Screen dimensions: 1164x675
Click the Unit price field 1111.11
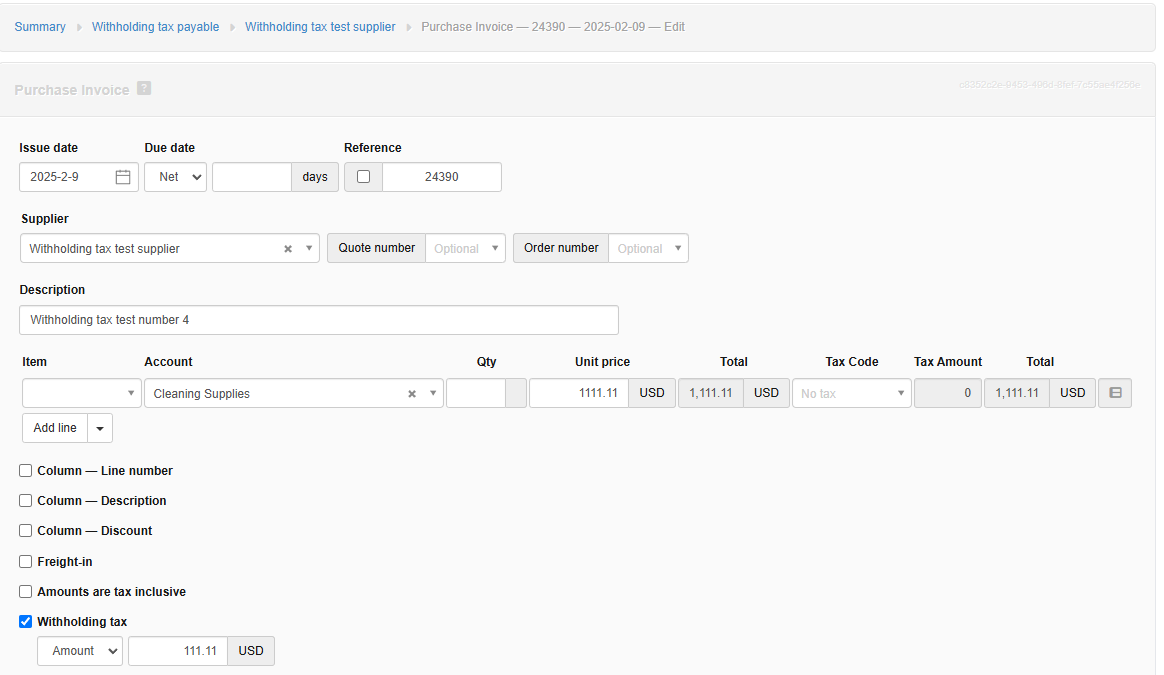click(x=579, y=393)
